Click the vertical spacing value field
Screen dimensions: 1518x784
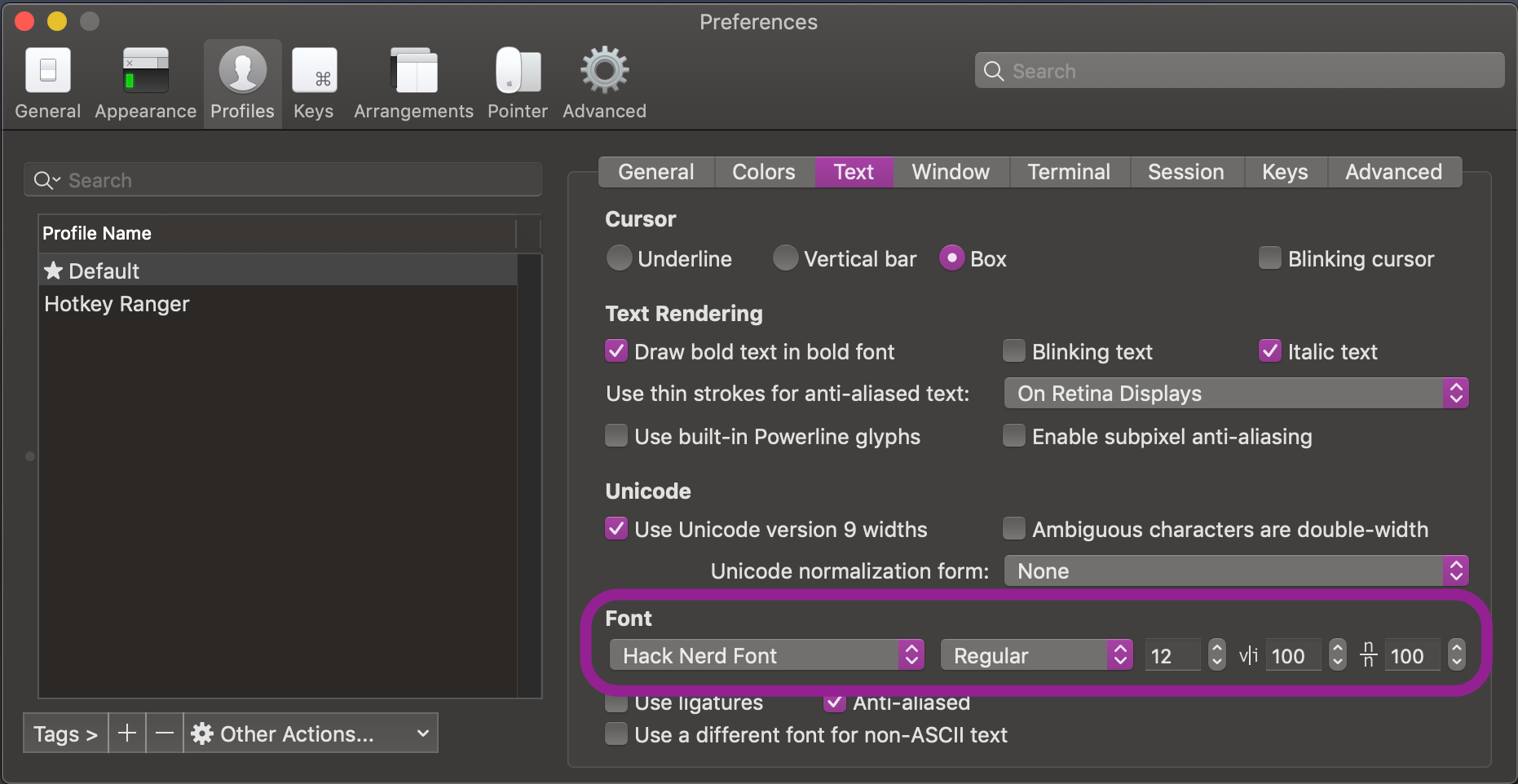tap(1412, 655)
